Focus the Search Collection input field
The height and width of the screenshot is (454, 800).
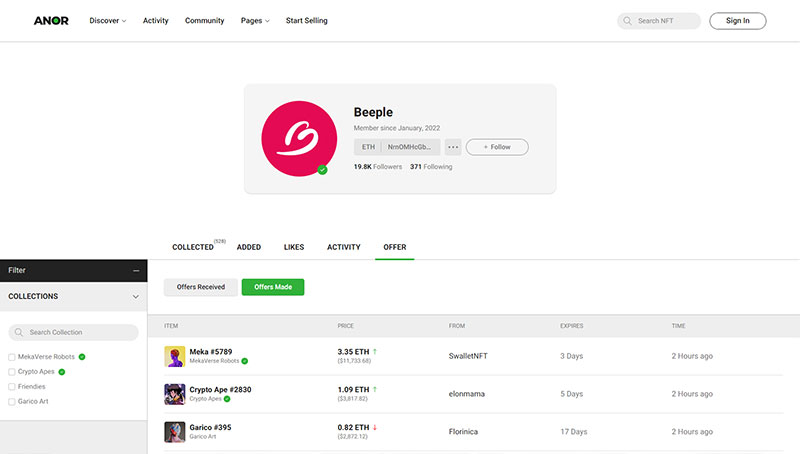point(73,332)
